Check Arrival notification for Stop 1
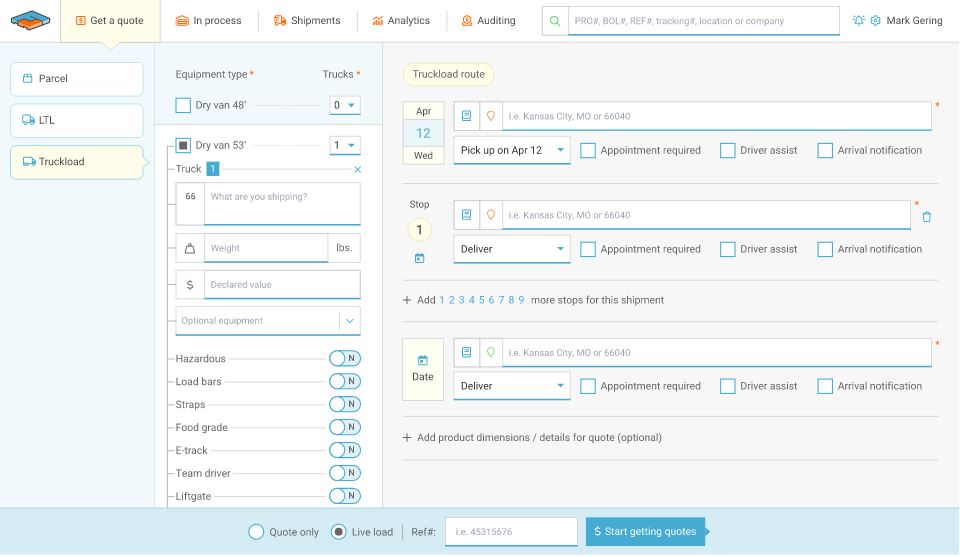 pyautogui.click(x=825, y=249)
